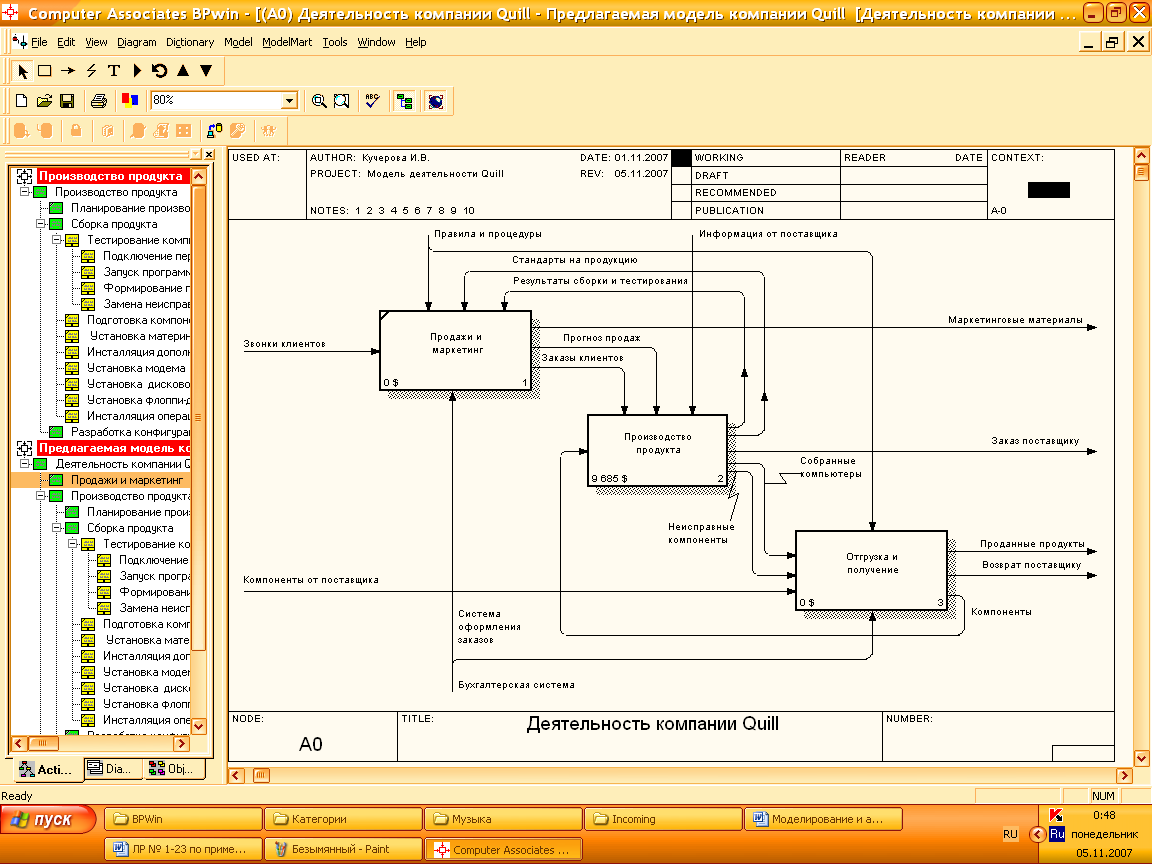Screen dimensions: 1152x864
Task: Select the Text tool
Action: tap(114, 71)
